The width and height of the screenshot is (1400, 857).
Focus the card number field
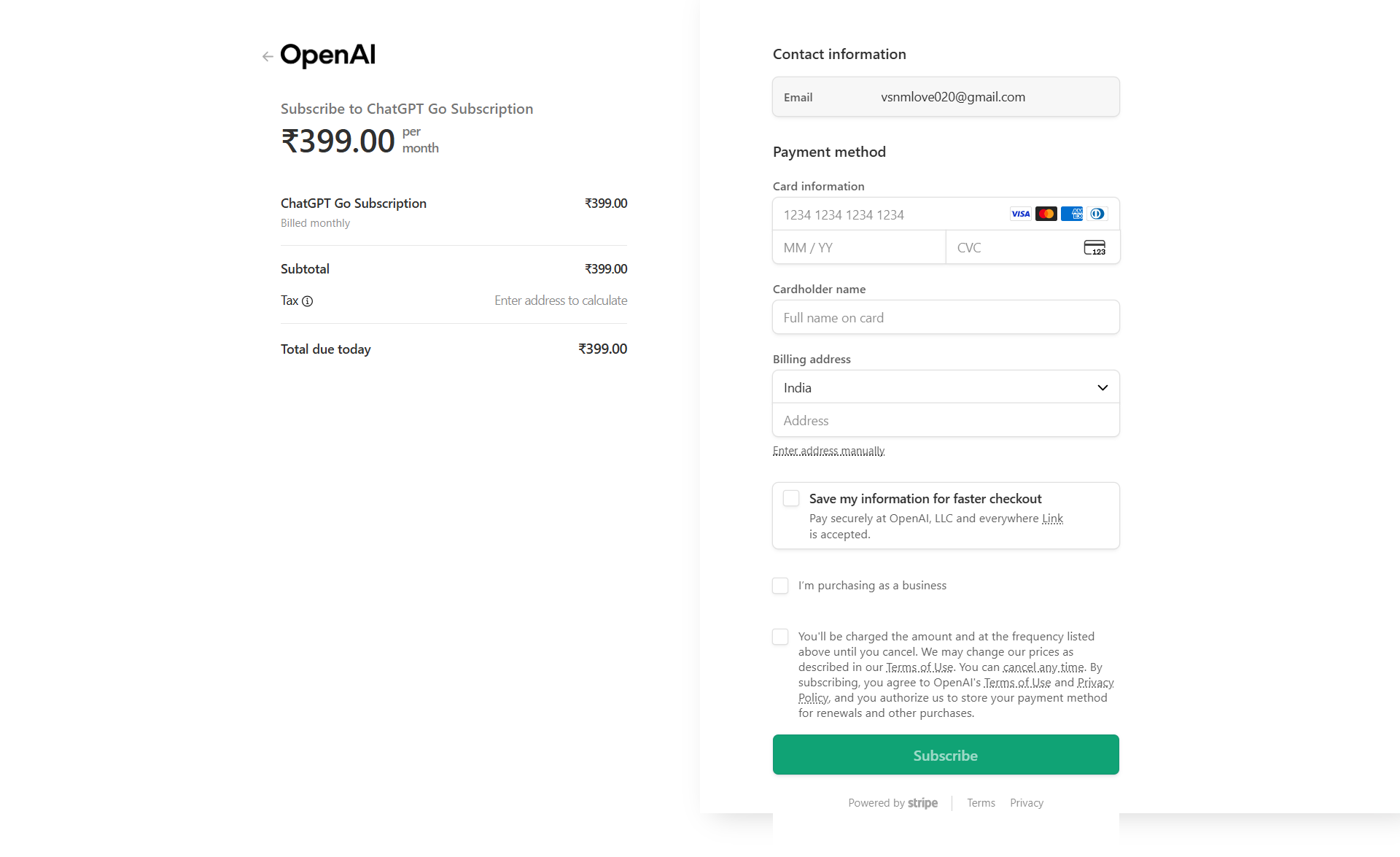946,214
